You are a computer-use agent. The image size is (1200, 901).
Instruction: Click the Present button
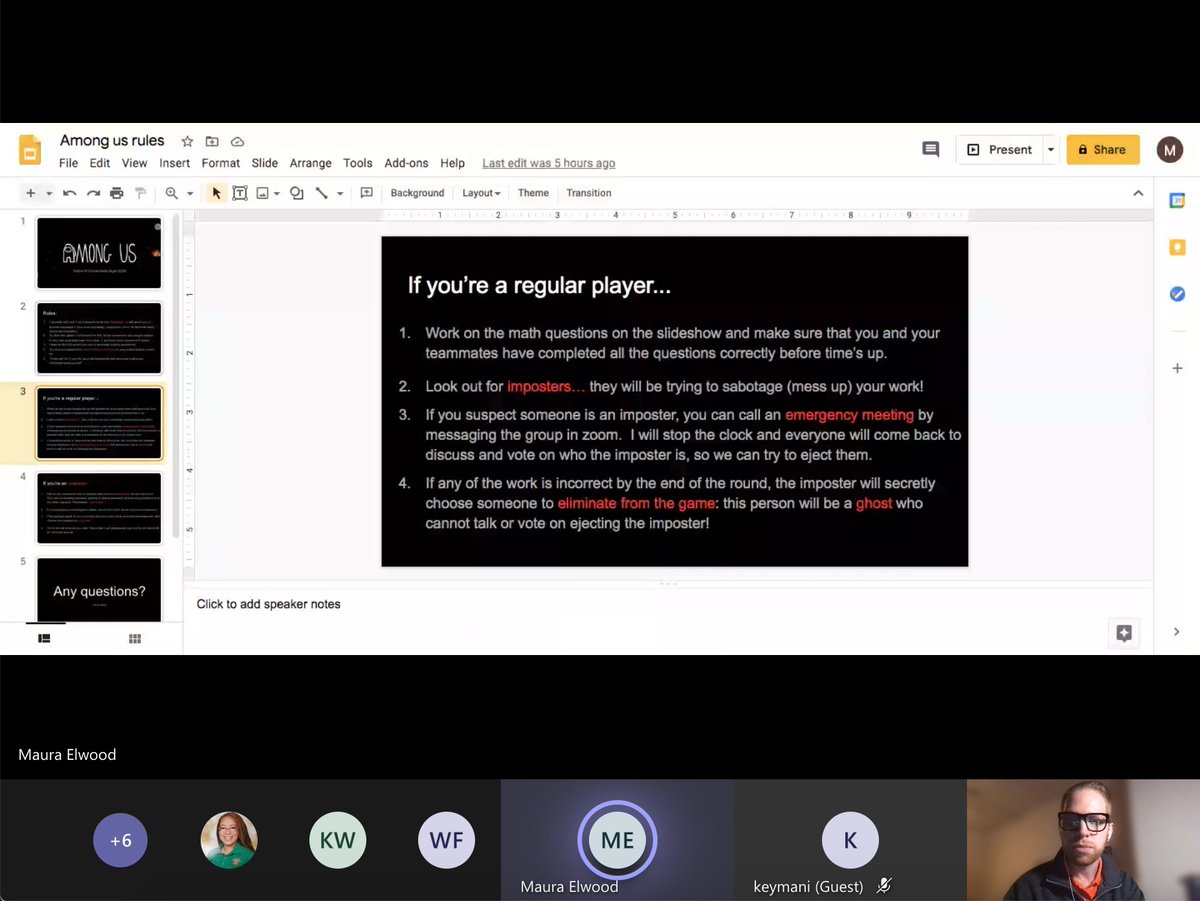[1000, 150]
